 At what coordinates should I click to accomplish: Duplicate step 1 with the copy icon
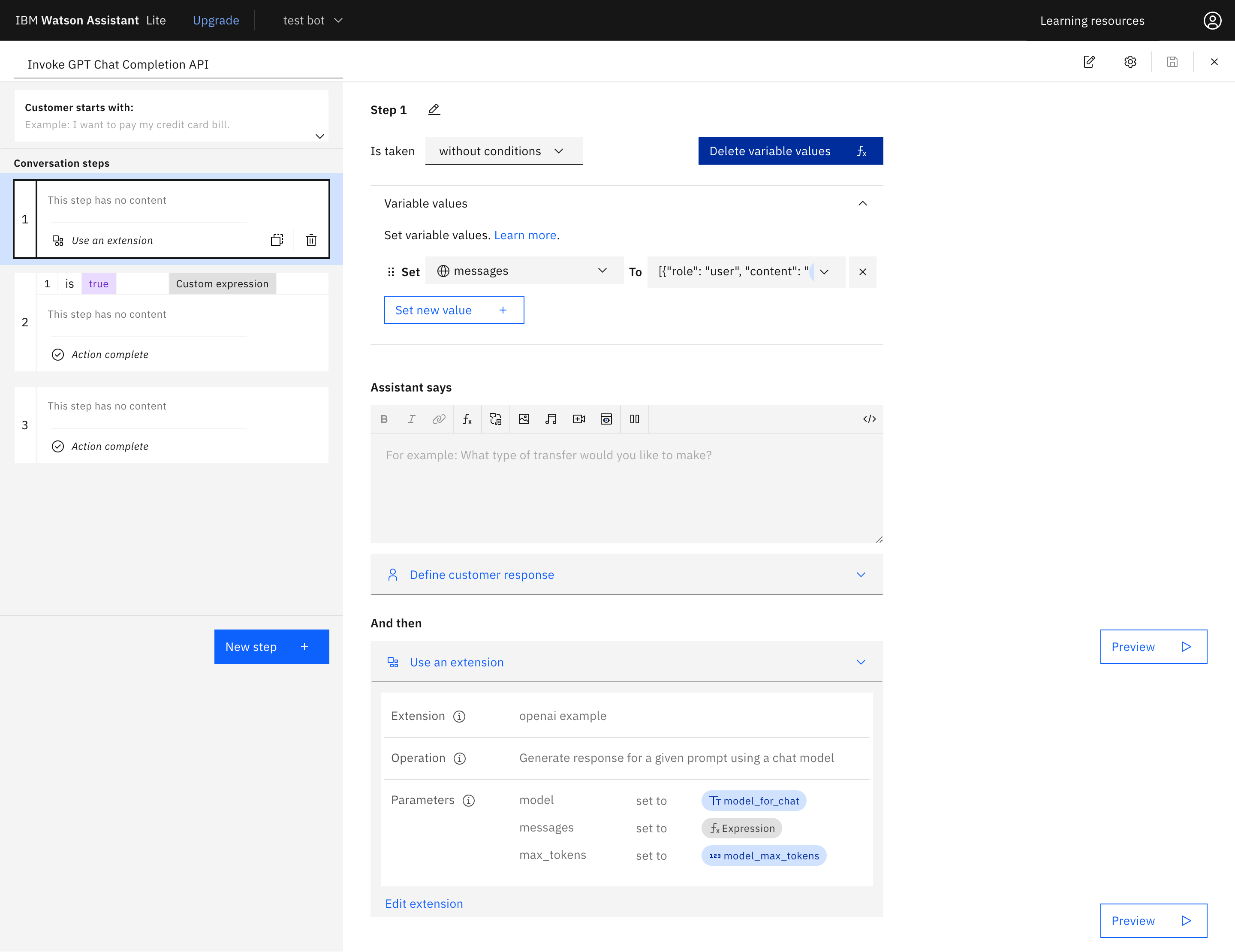[277, 240]
